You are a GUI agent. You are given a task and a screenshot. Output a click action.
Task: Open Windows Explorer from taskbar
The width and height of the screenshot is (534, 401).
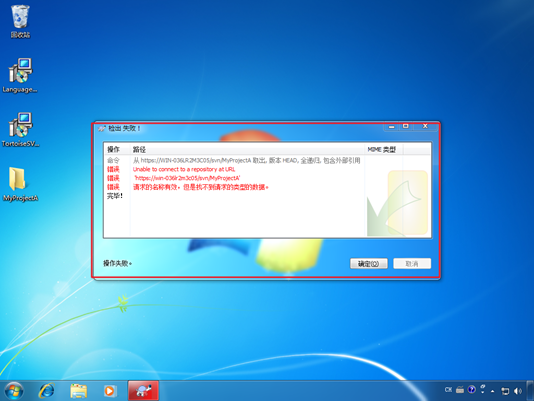point(78,391)
